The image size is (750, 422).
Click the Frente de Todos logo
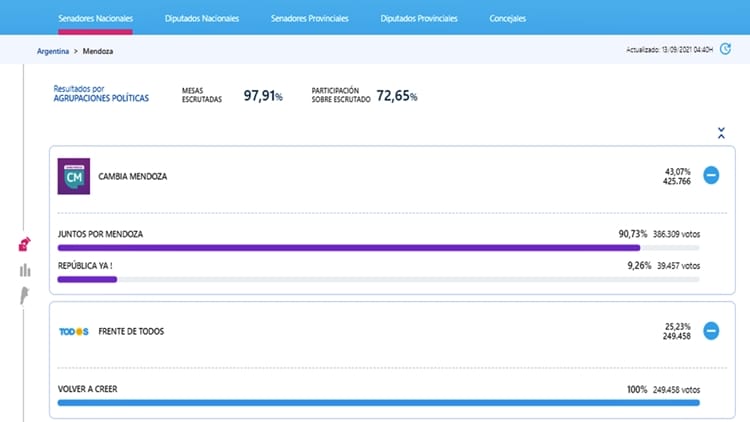tap(74, 332)
